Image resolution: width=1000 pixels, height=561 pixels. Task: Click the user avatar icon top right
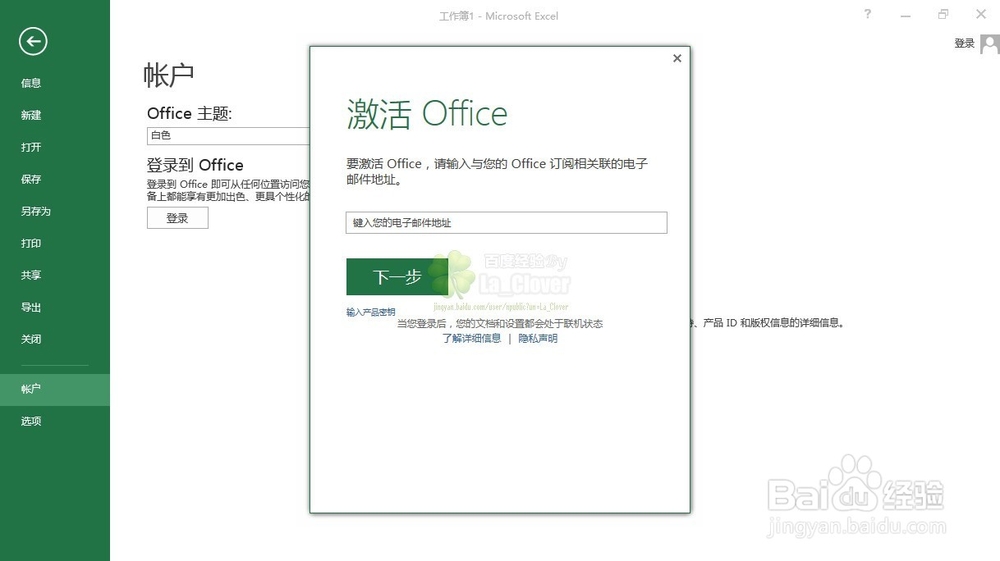[x=990, y=44]
